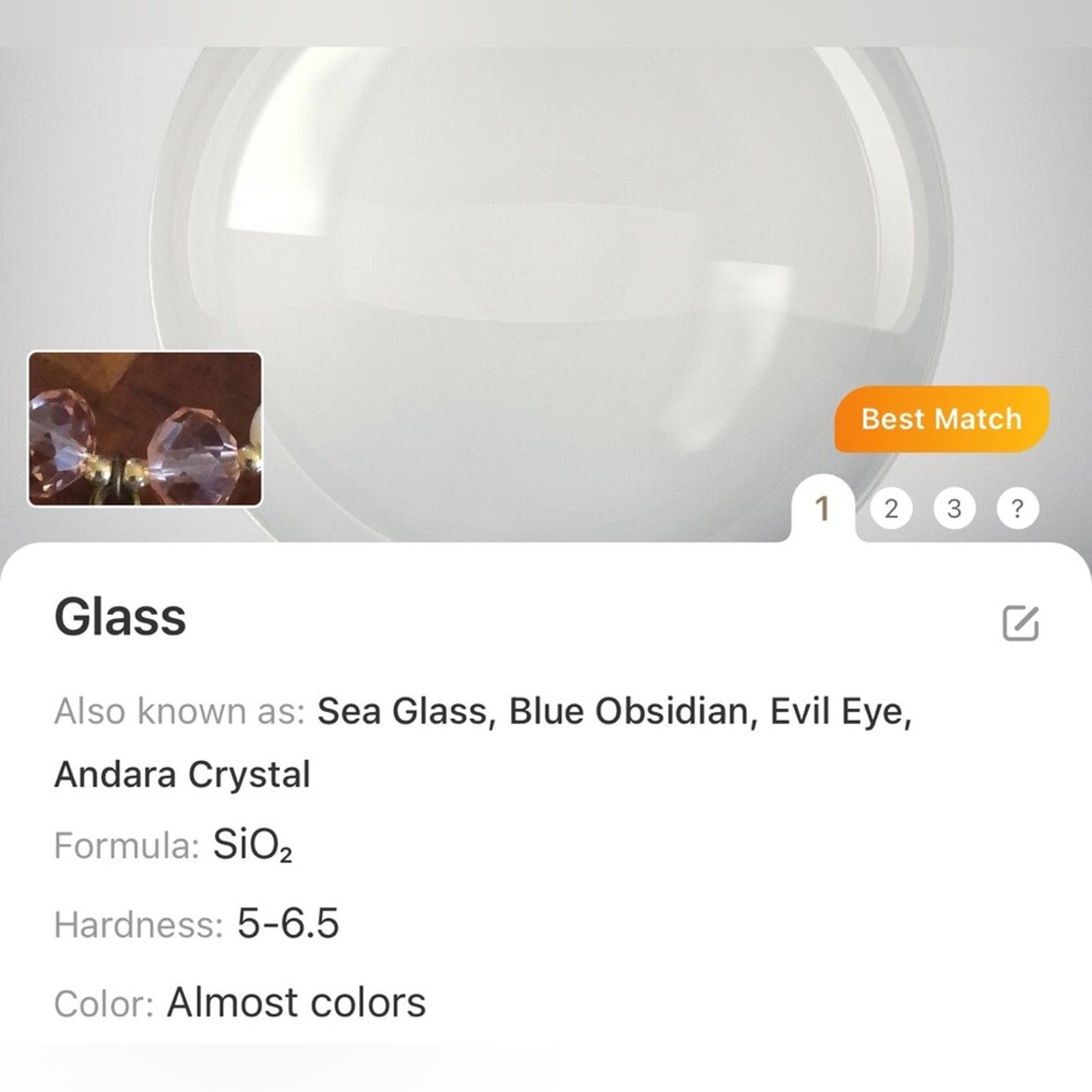Image resolution: width=1092 pixels, height=1092 pixels.
Task: Tap the Also known as label
Action: point(179,711)
